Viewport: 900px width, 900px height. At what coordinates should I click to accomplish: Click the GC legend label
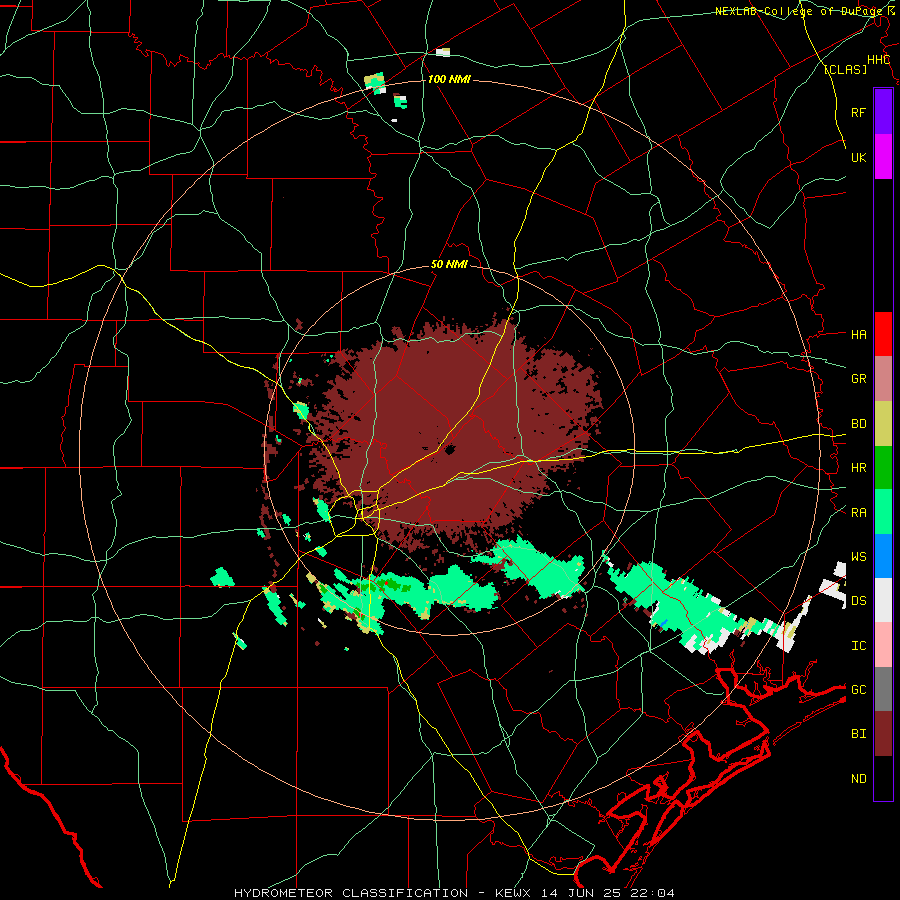[x=858, y=690]
